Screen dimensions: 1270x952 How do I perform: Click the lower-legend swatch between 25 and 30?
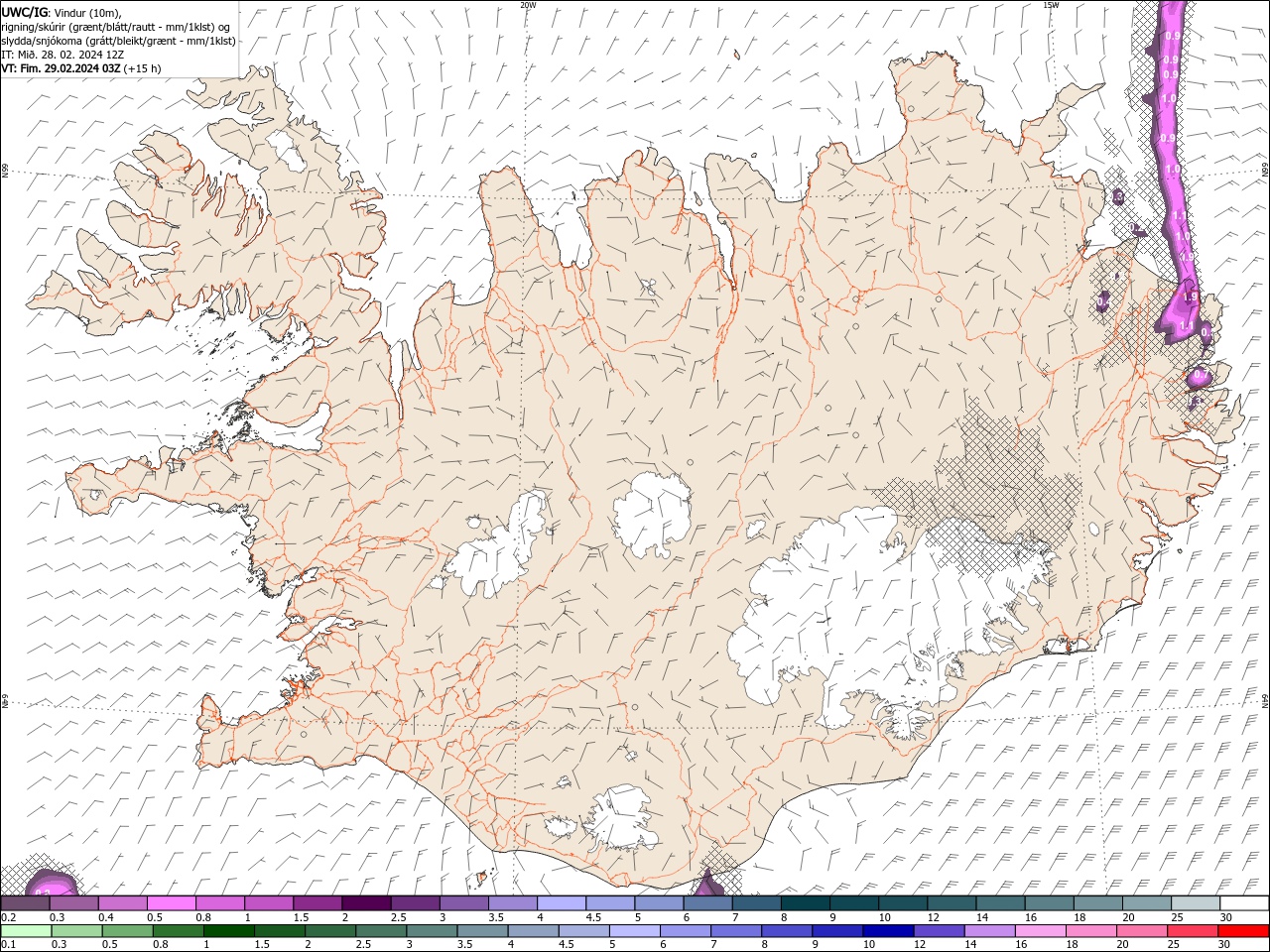point(1192,931)
